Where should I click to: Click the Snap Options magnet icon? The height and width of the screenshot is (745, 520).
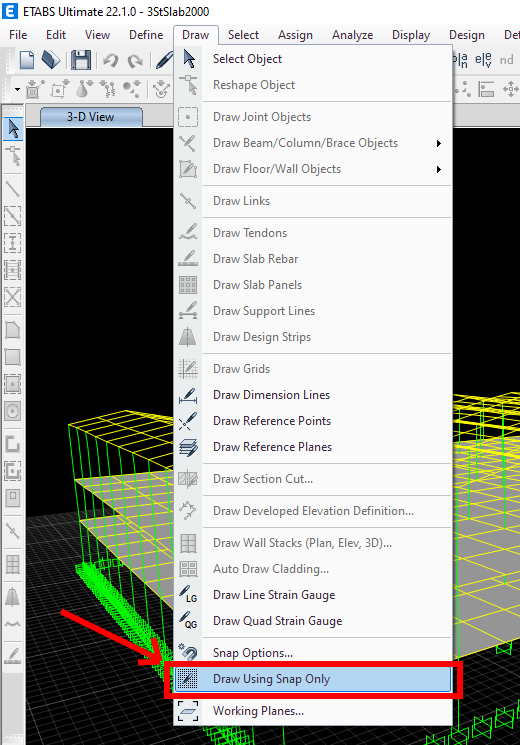188,652
